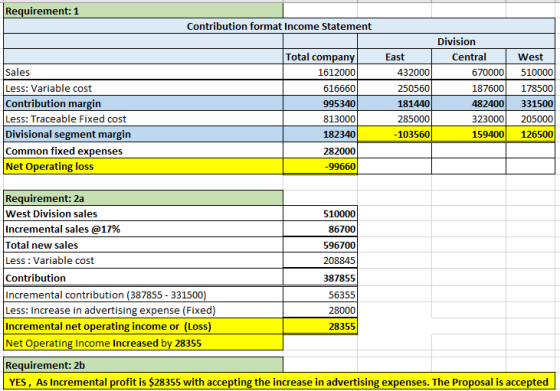560x391 pixels.
Task: Select Central traceable fixed cost 323000
Action: (x=469, y=119)
